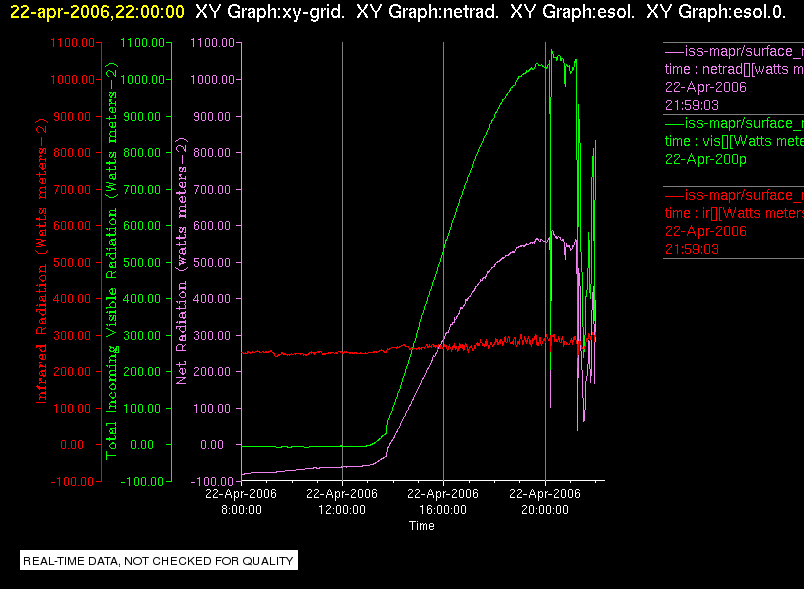804x589 pixels.
Task: Click the 'XY Graph:xy-grid.' title text
Action: coord(270,11)
